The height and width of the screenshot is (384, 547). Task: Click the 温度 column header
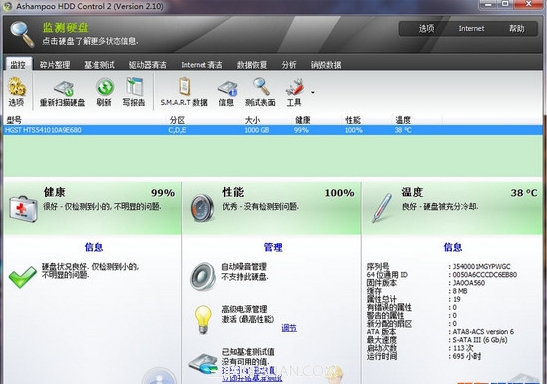click(403, 120)
